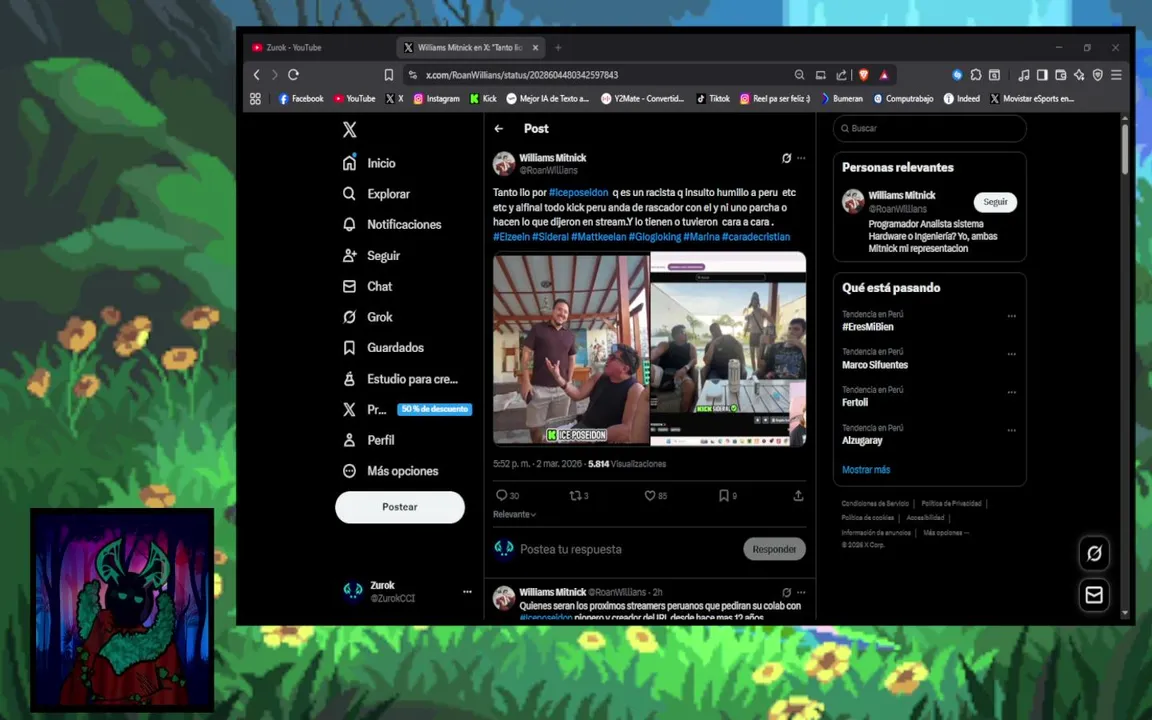Image resolution: width=1152 pixels, height=720 pixels.
Task: Expand the Relevante sort dropdown
Action: click(x=514, y=514)
